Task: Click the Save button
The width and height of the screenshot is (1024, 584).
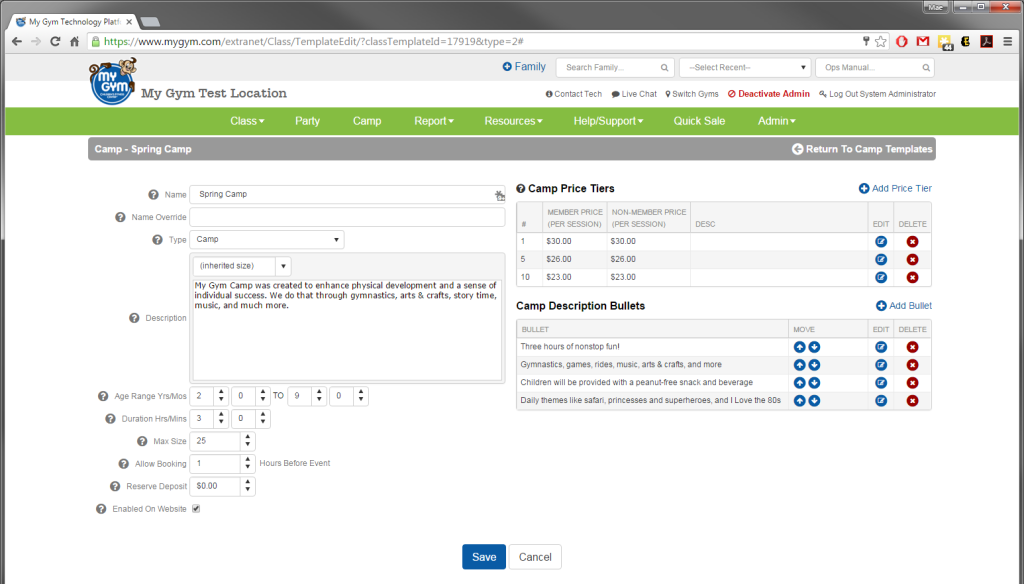Action: pos(483,557)
